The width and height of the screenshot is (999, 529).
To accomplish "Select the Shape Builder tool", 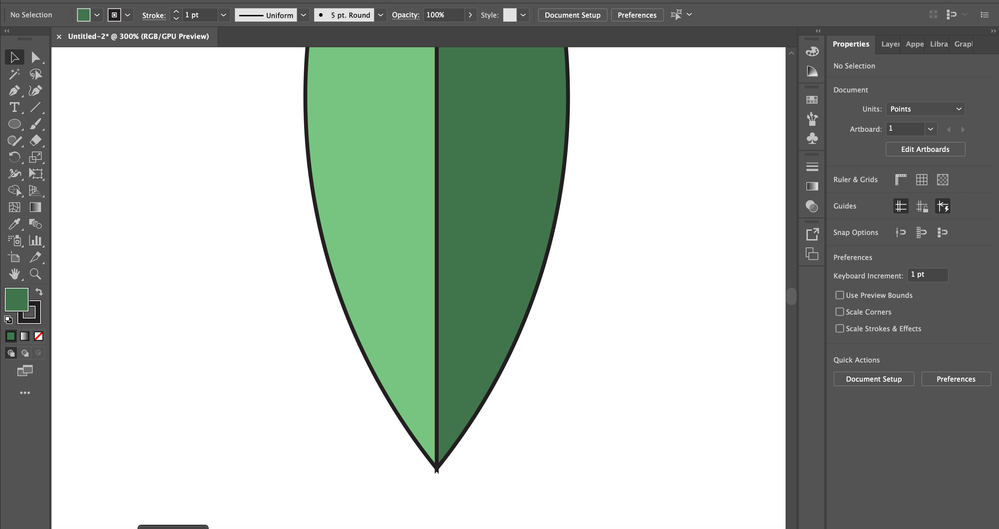I will tap(14, 190).
